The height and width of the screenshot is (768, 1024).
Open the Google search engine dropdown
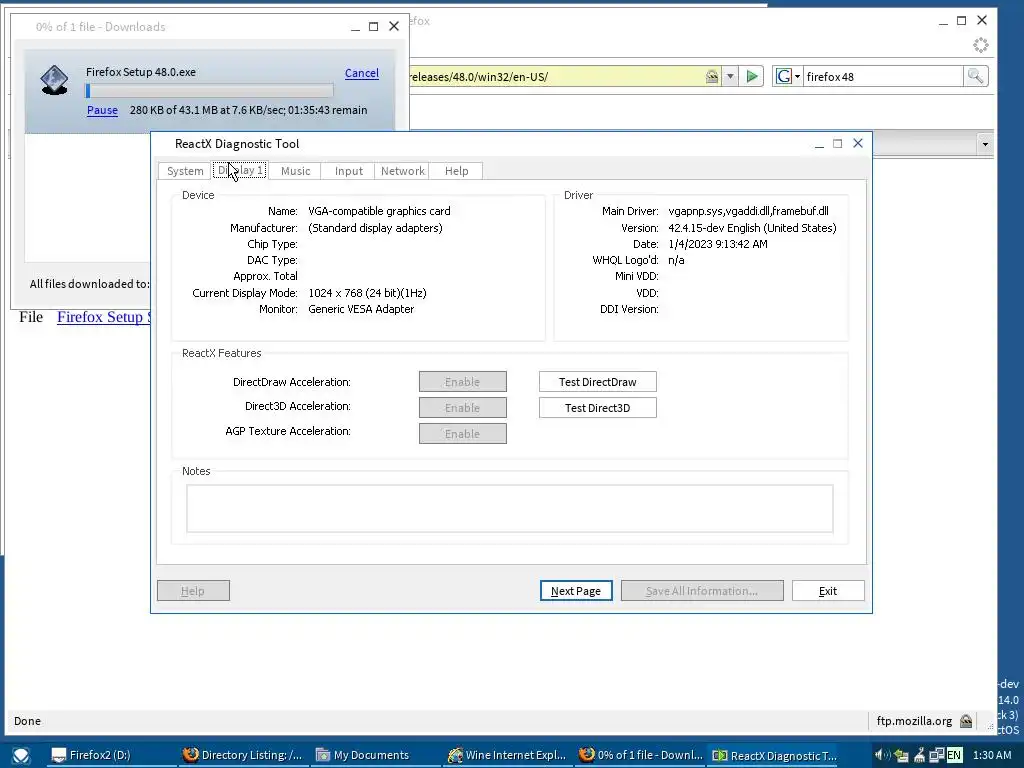point(788,76)
